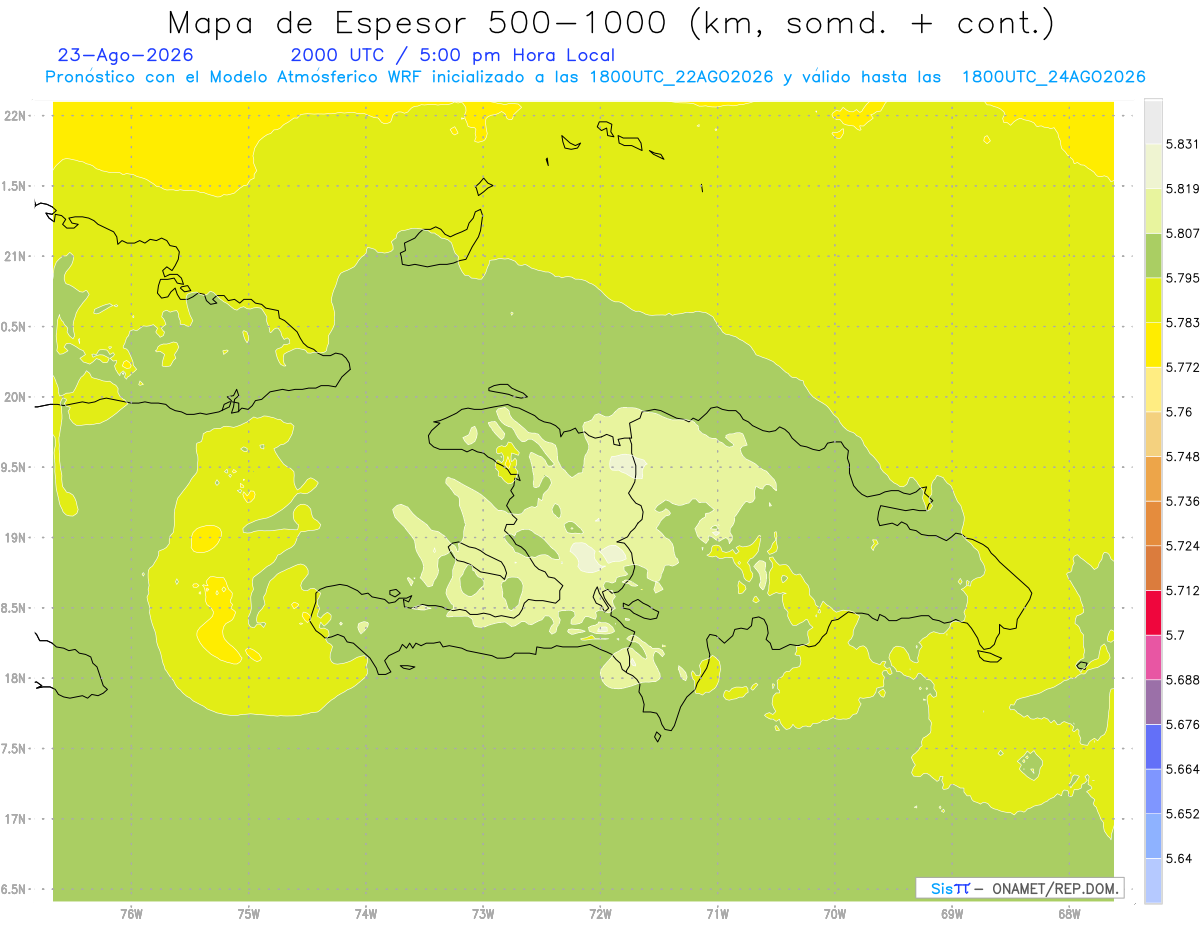Viewport: 1200px width, 927px height.
Task: Click the latitude label '17N'
Action: (14, 819)
